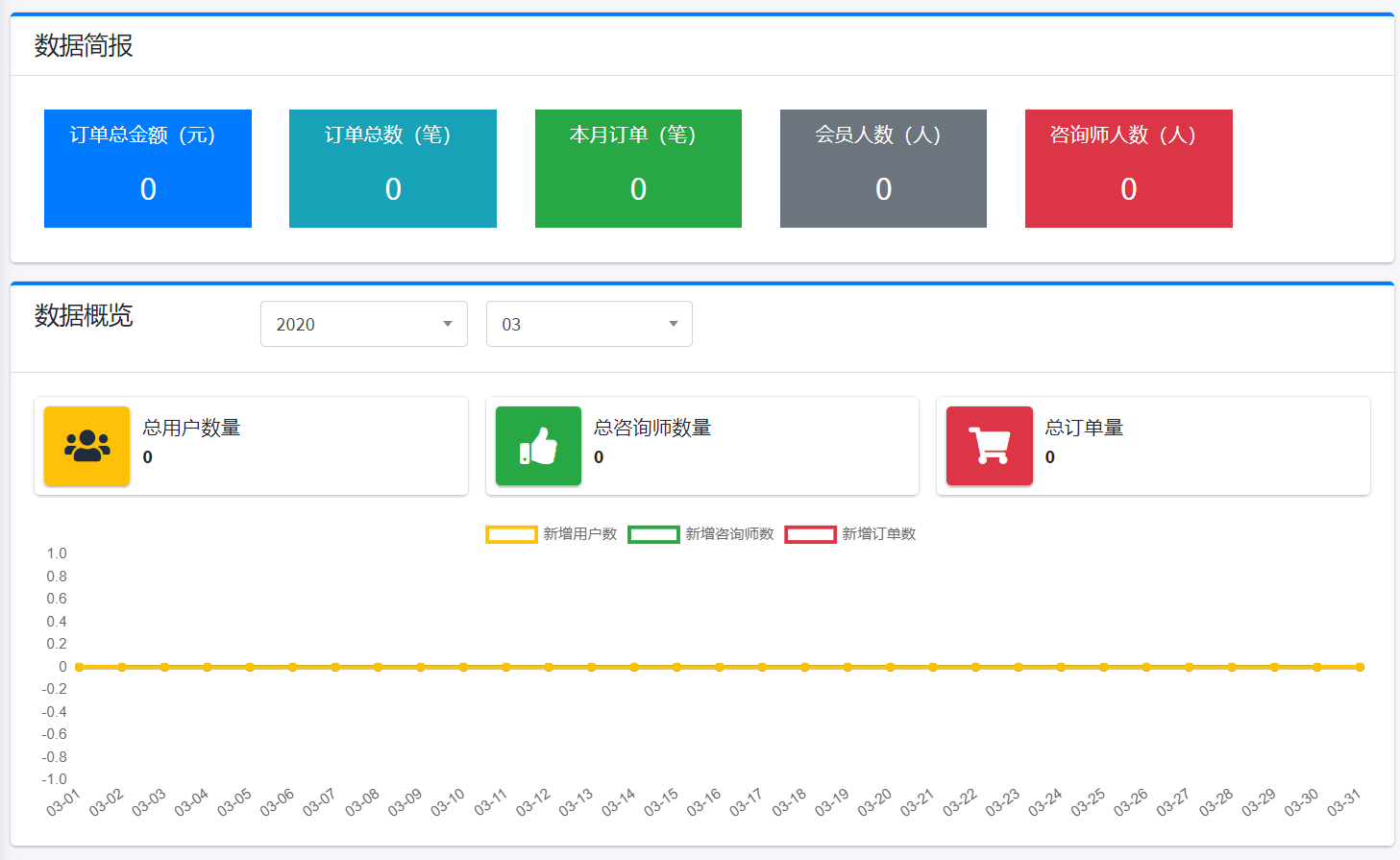Click the 03-10 x-axis date label

pyautogui.click(x=448, y=802)
